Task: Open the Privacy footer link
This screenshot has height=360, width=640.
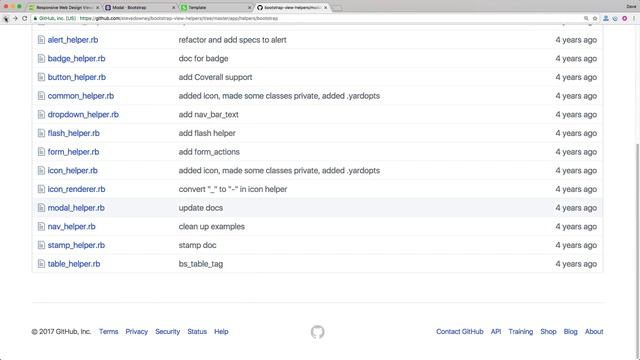Action: pyautogui.click(x=136, y=331)
